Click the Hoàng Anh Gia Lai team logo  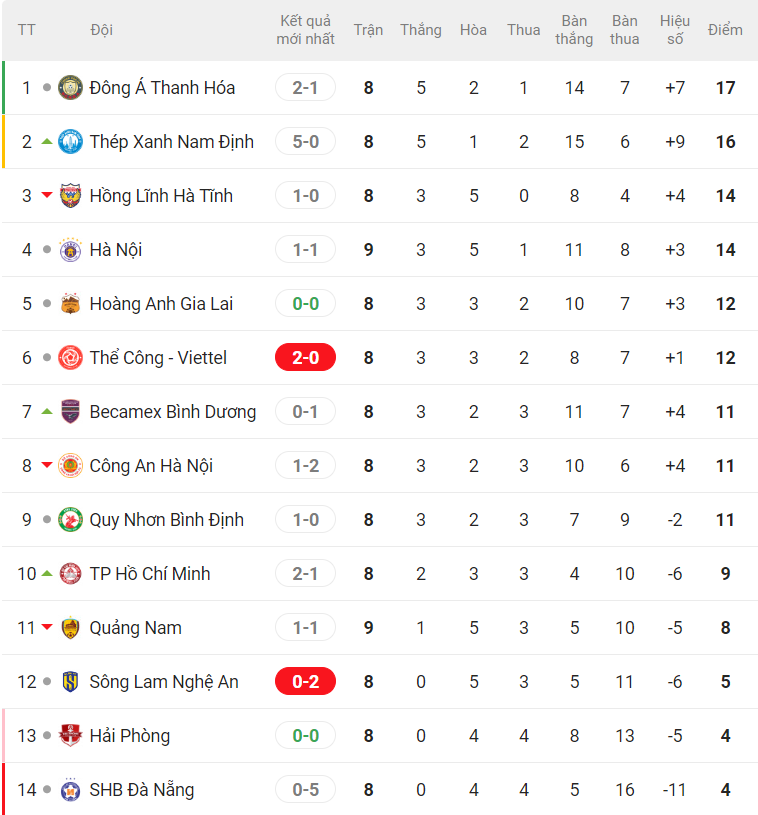[70, 304]
